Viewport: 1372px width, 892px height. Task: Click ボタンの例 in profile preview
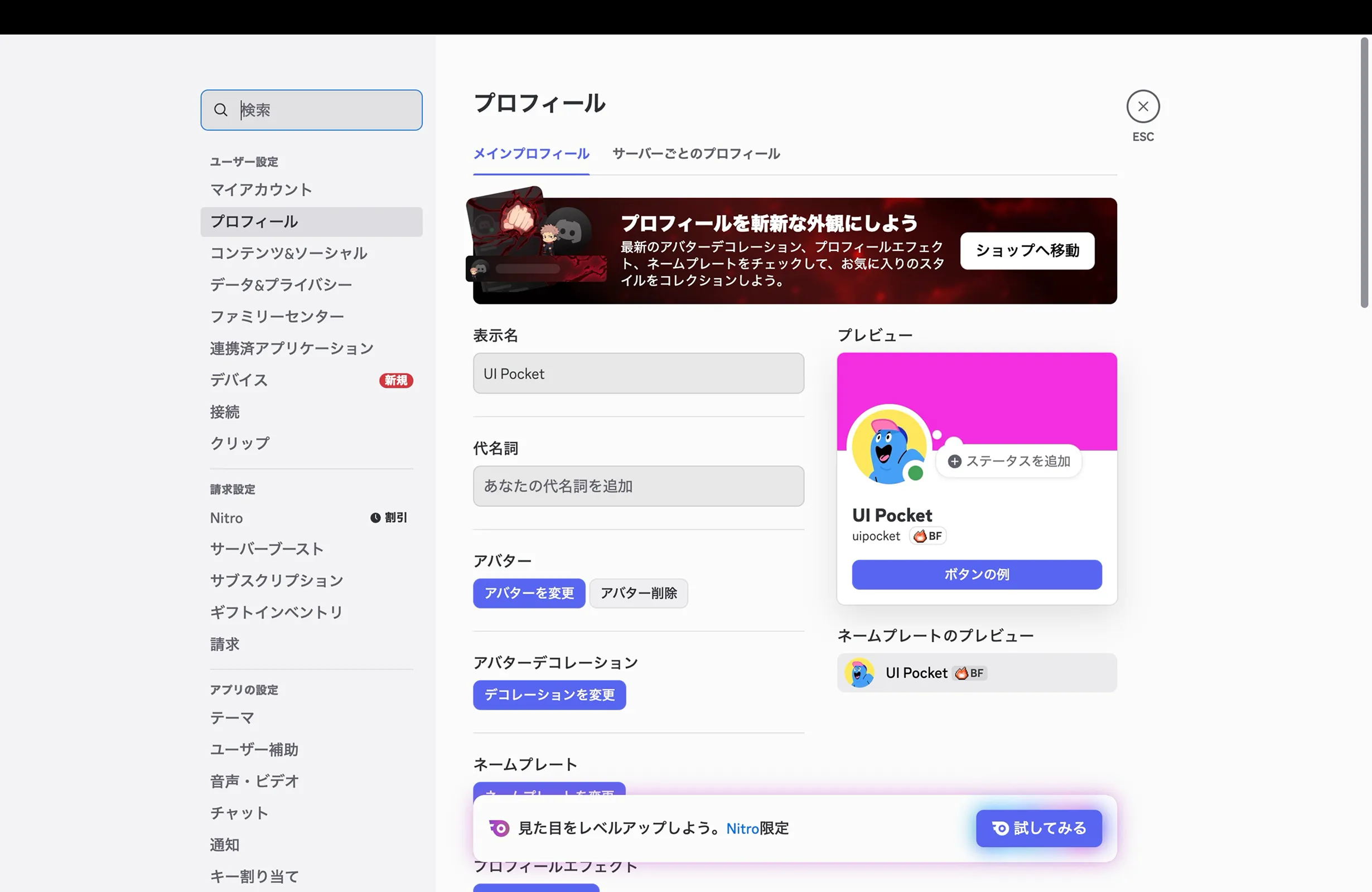coord(977,574)
